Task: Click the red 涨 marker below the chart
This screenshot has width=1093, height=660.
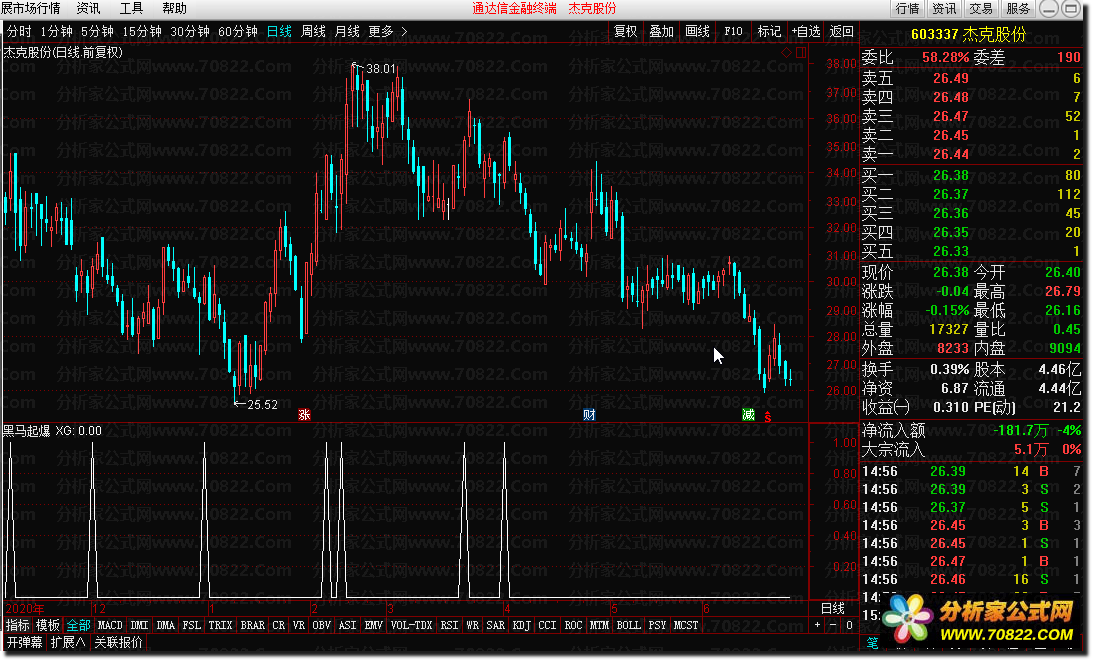Action: tap(304, 415)
